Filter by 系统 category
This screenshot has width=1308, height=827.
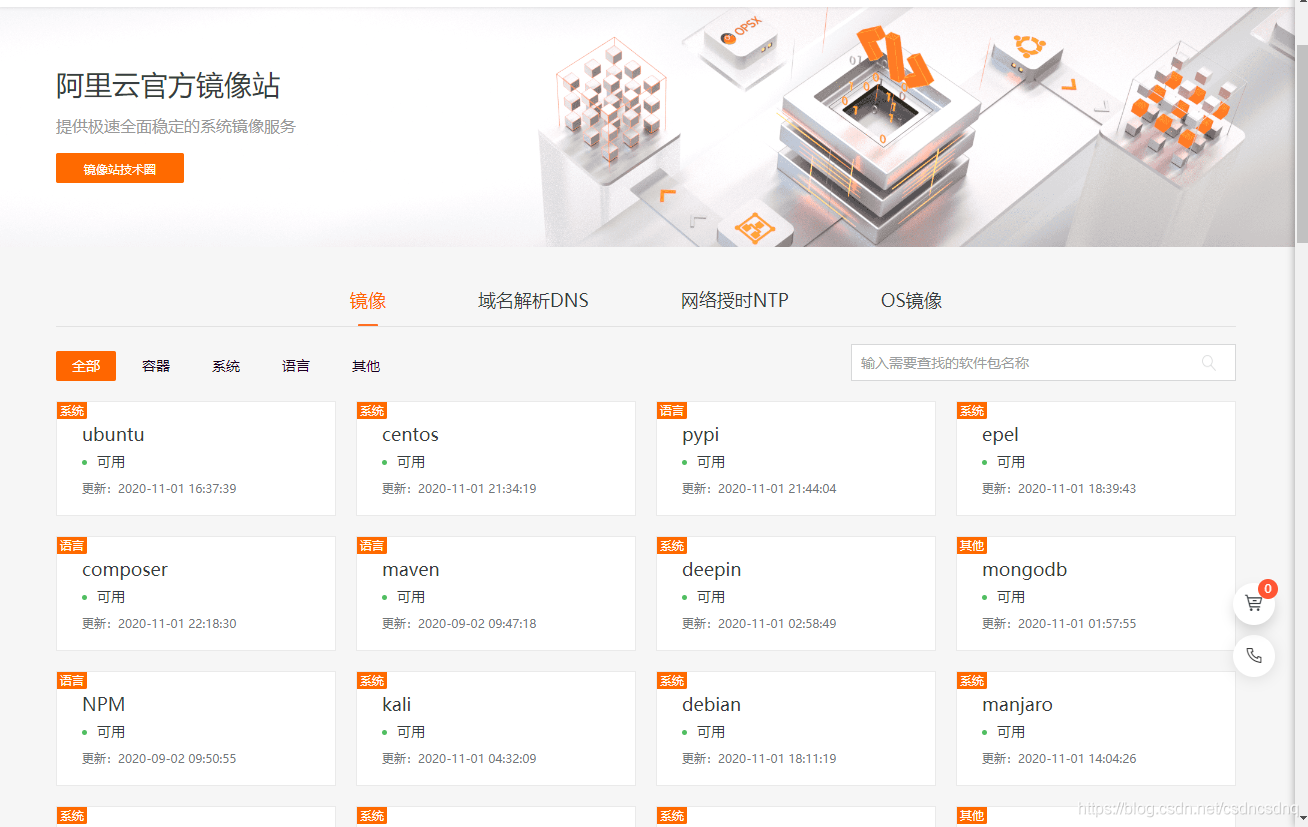coord(226,366)
